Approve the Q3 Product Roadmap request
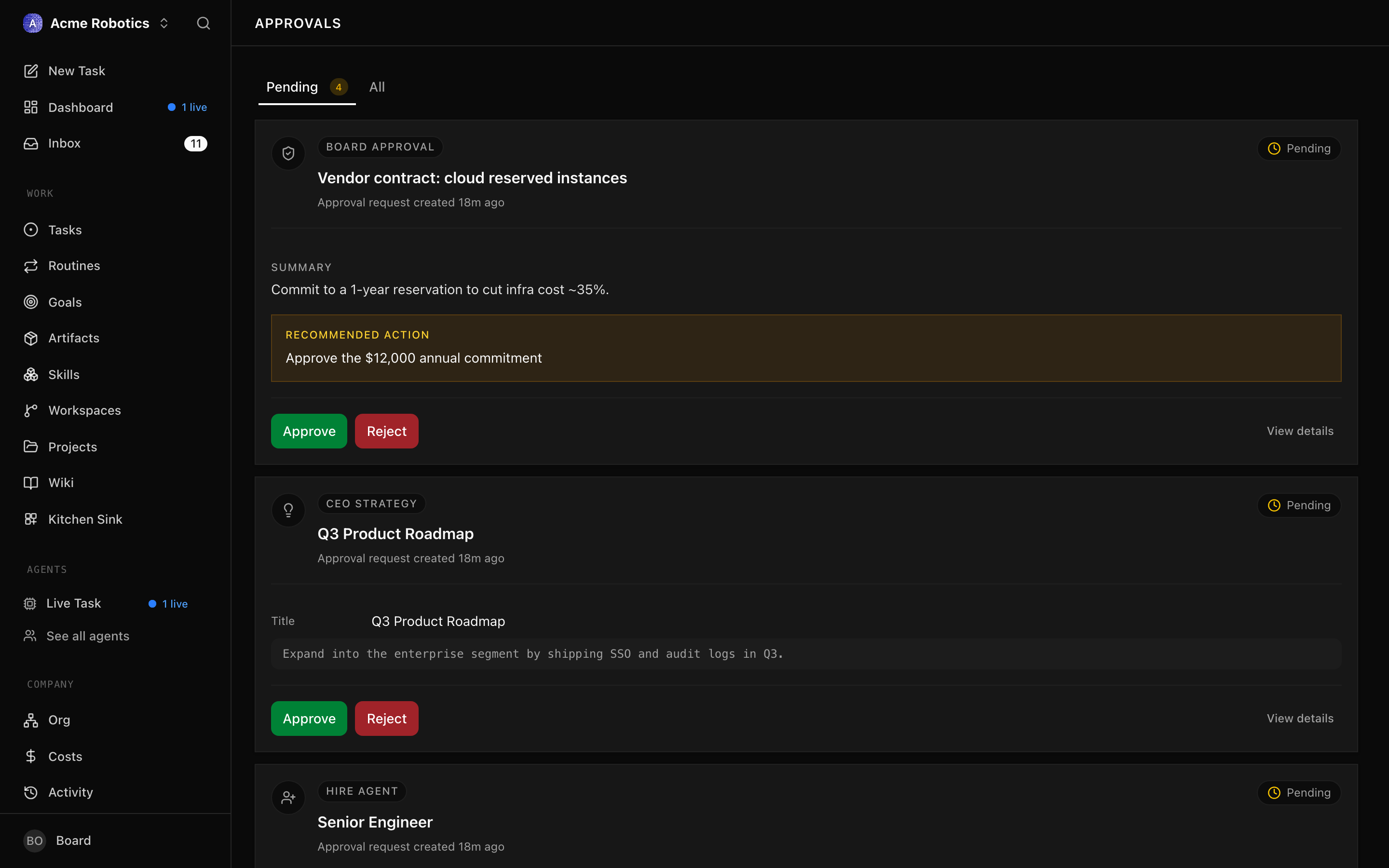The width and height of the screenshot is (1389, 868). [309, 718]
